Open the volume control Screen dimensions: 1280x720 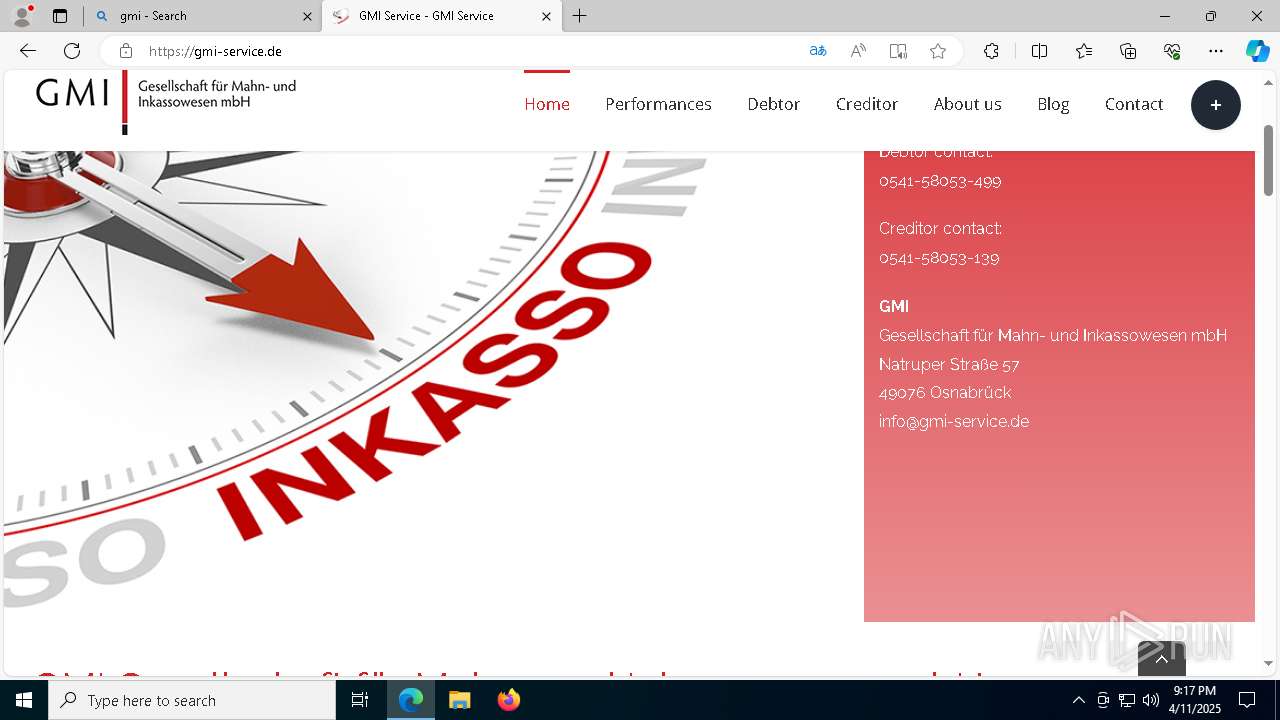(x=1151, y=700)
